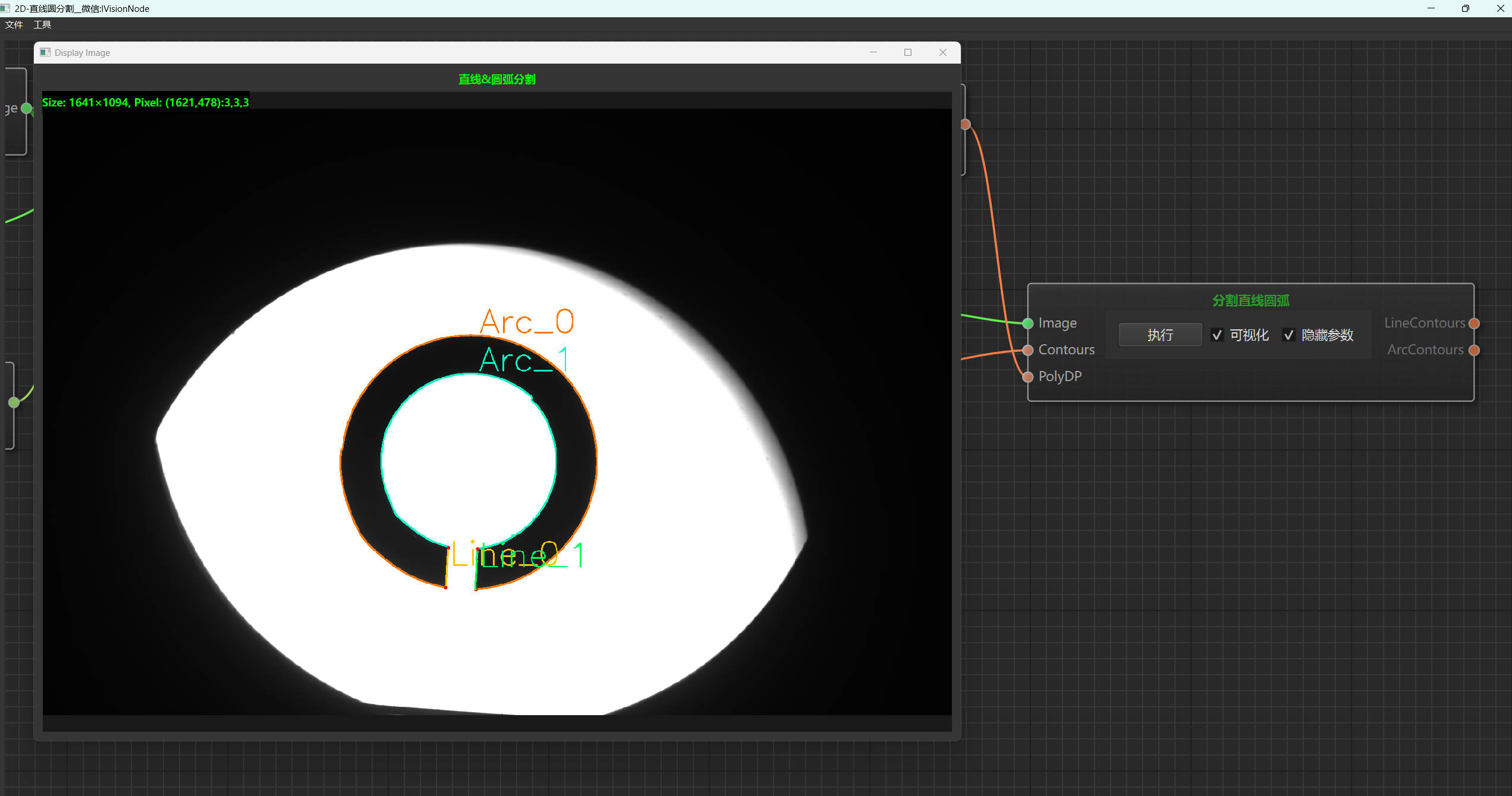Click the 直线&圆弧分割 header title

[x=497, y=79]
